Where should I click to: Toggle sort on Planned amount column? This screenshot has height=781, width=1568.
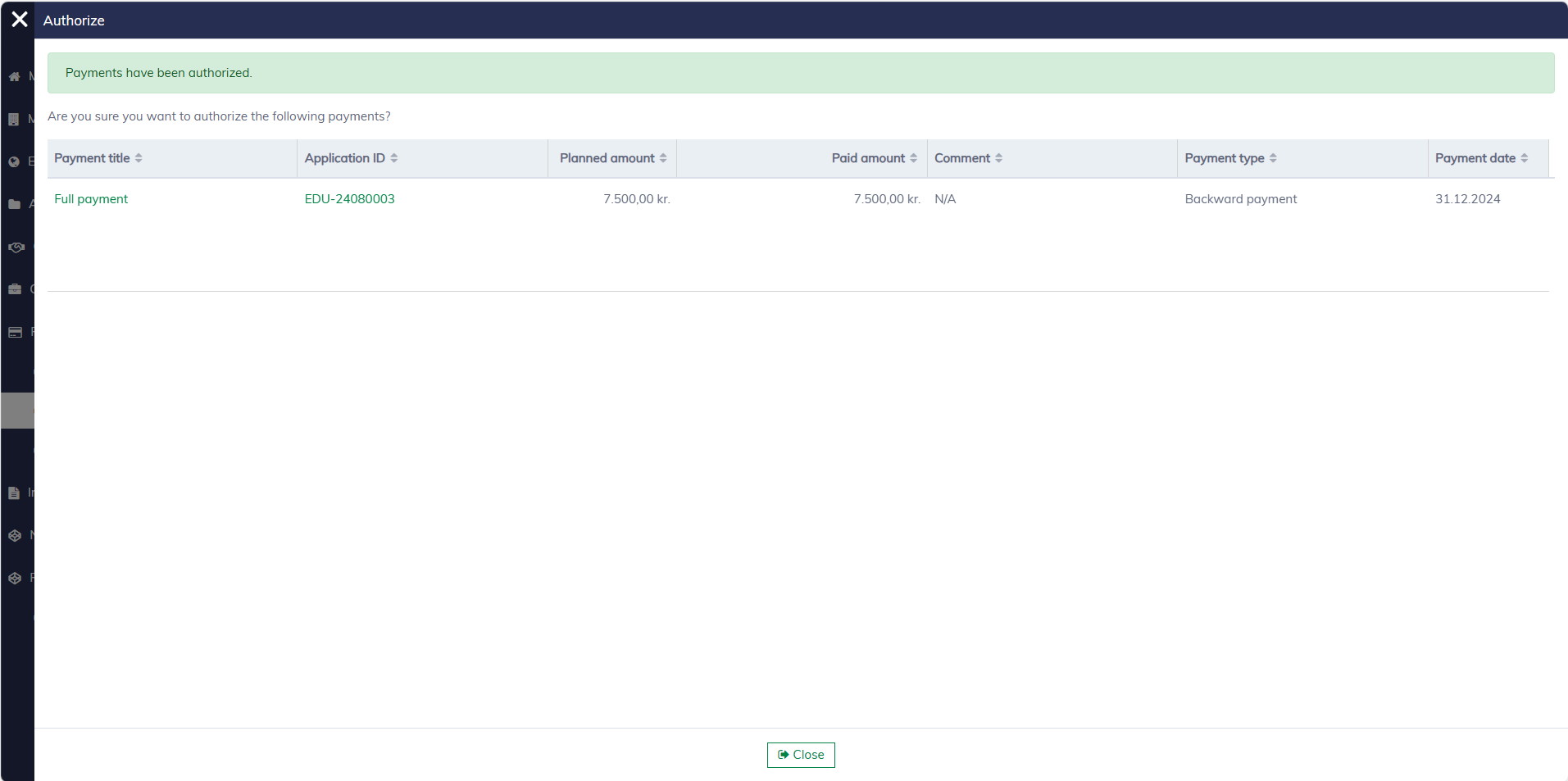click(x=663, y=158)
